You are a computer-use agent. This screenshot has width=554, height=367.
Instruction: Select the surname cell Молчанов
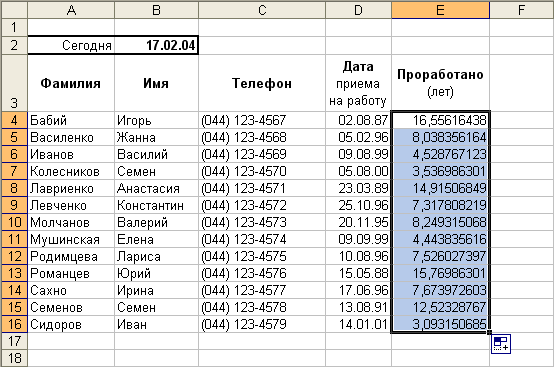[71, 222]
